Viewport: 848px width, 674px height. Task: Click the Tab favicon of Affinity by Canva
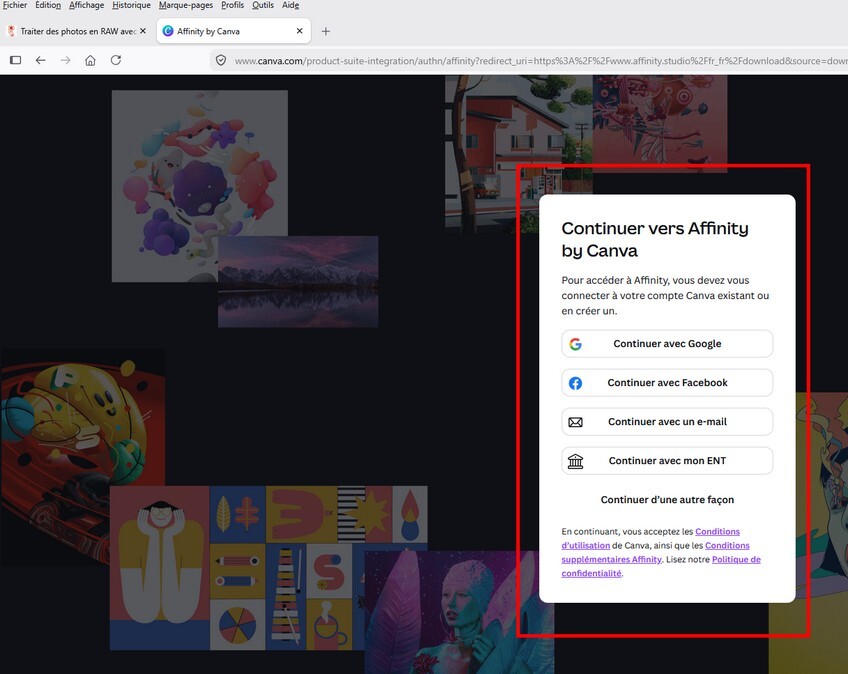click(x=168, y=31)
